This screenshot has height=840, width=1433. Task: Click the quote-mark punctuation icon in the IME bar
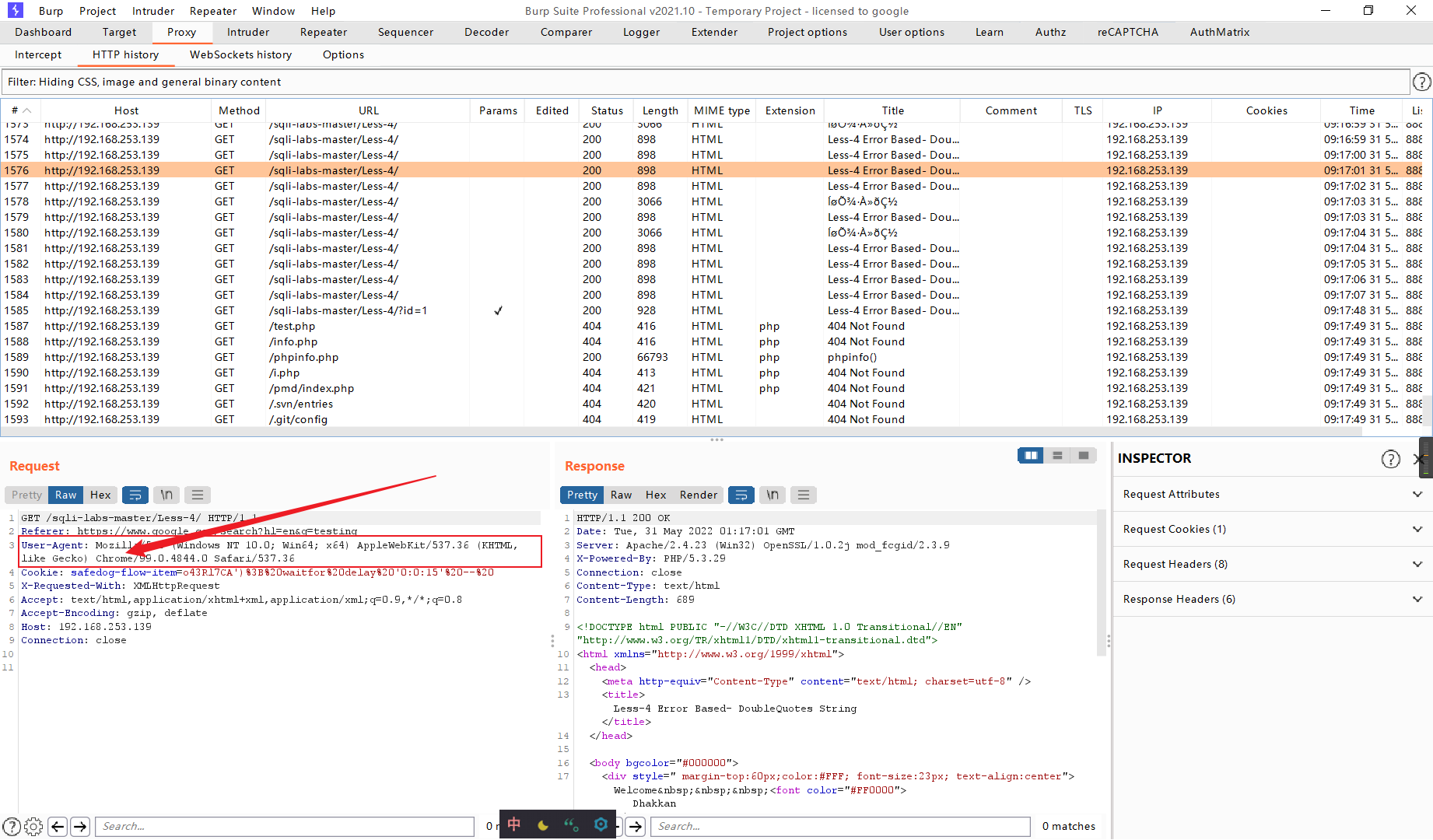572,824
